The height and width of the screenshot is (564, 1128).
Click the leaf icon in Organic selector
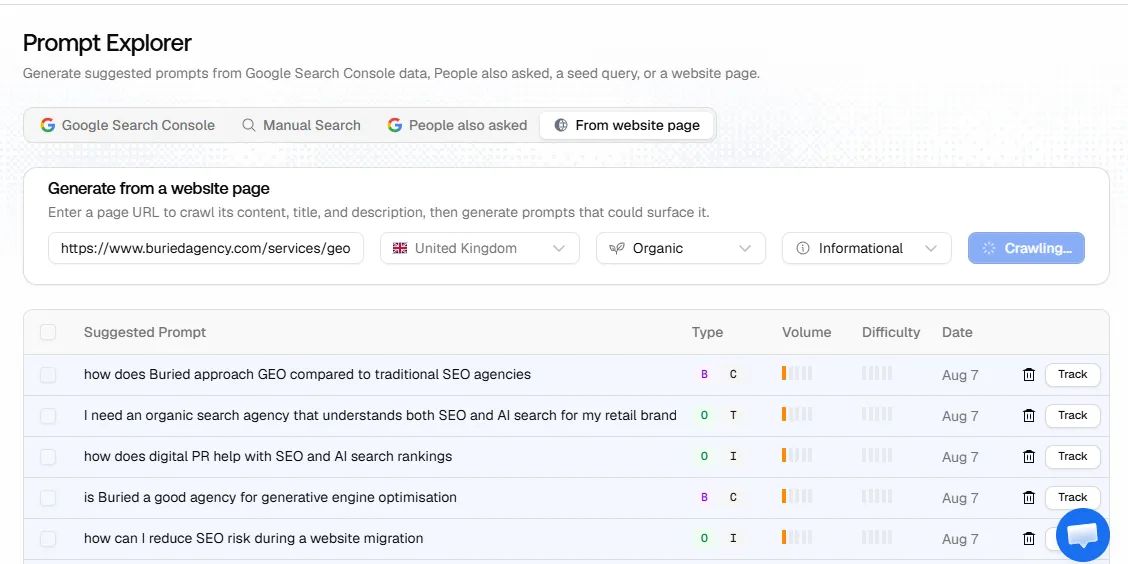[x=617, y=248]
